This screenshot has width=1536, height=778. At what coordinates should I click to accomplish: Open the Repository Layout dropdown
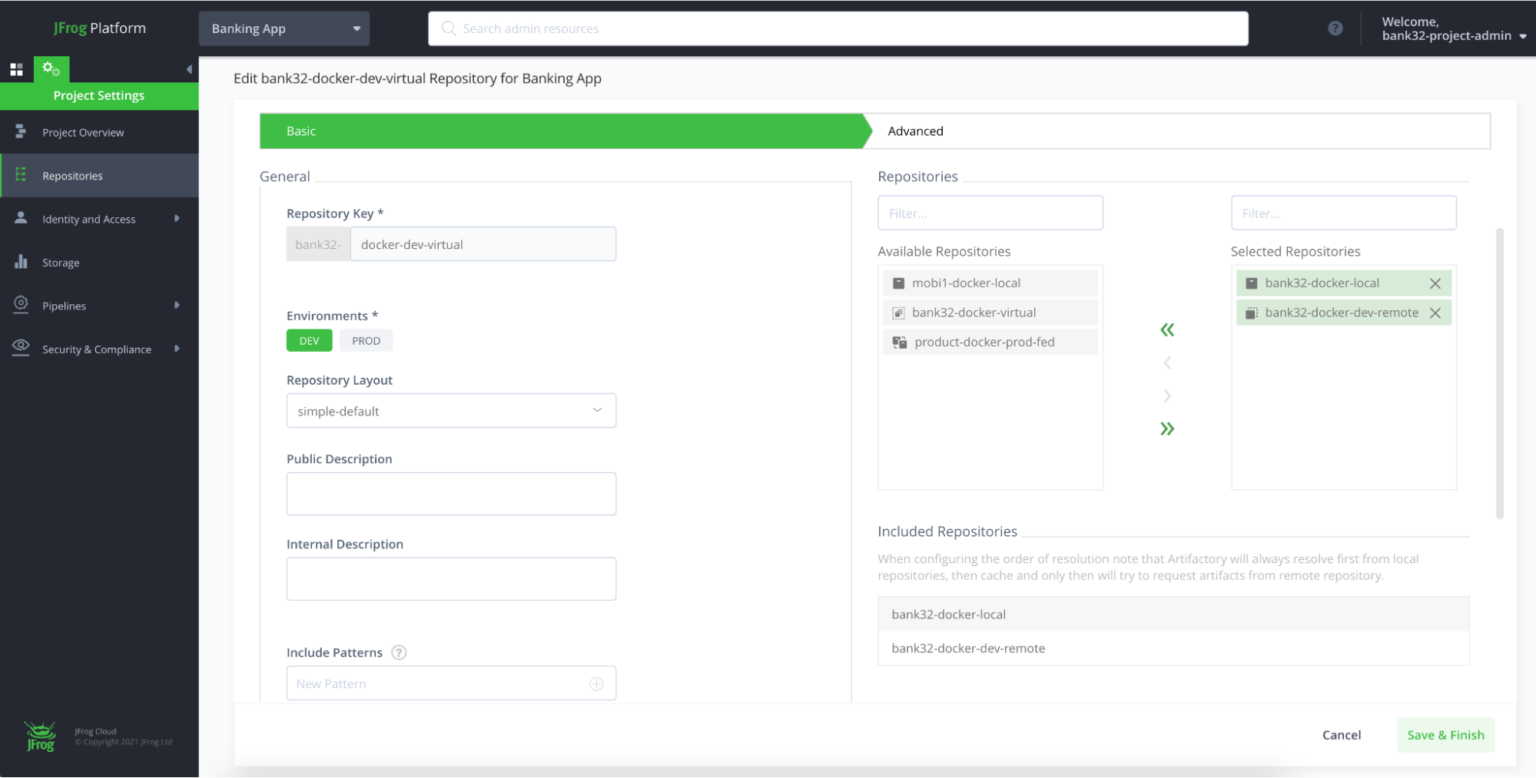(x=451, y=410)
